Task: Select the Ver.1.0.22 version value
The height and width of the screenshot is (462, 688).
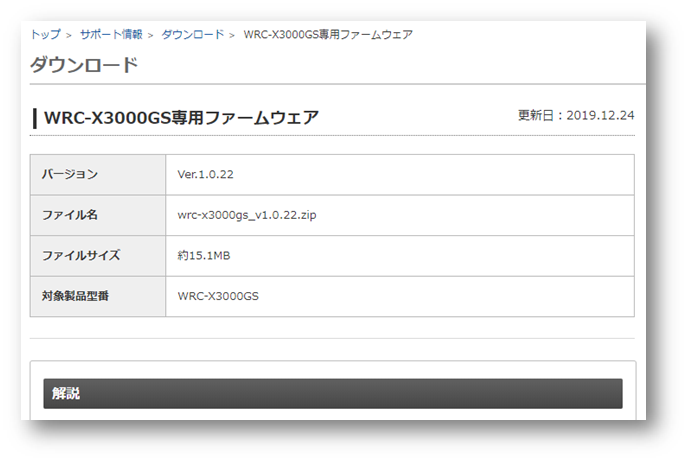Action: pos(205,175)
